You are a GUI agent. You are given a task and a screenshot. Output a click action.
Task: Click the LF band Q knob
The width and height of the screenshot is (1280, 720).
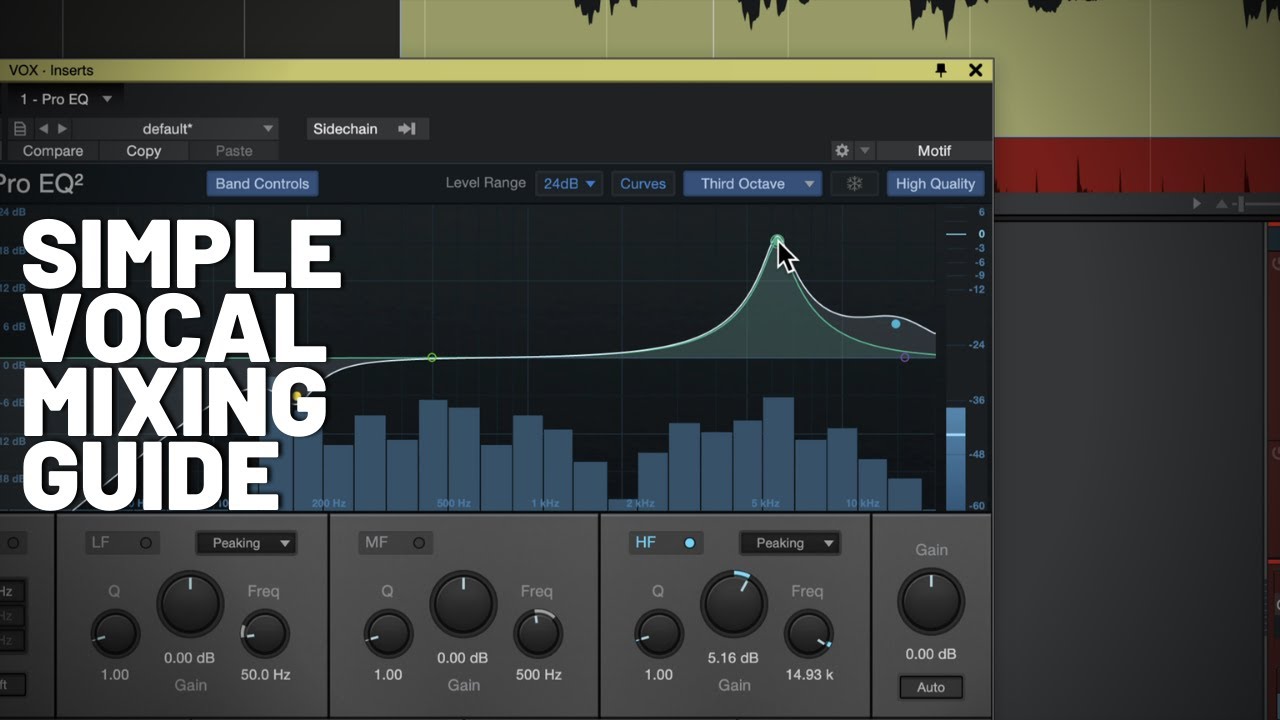point(115,634)
